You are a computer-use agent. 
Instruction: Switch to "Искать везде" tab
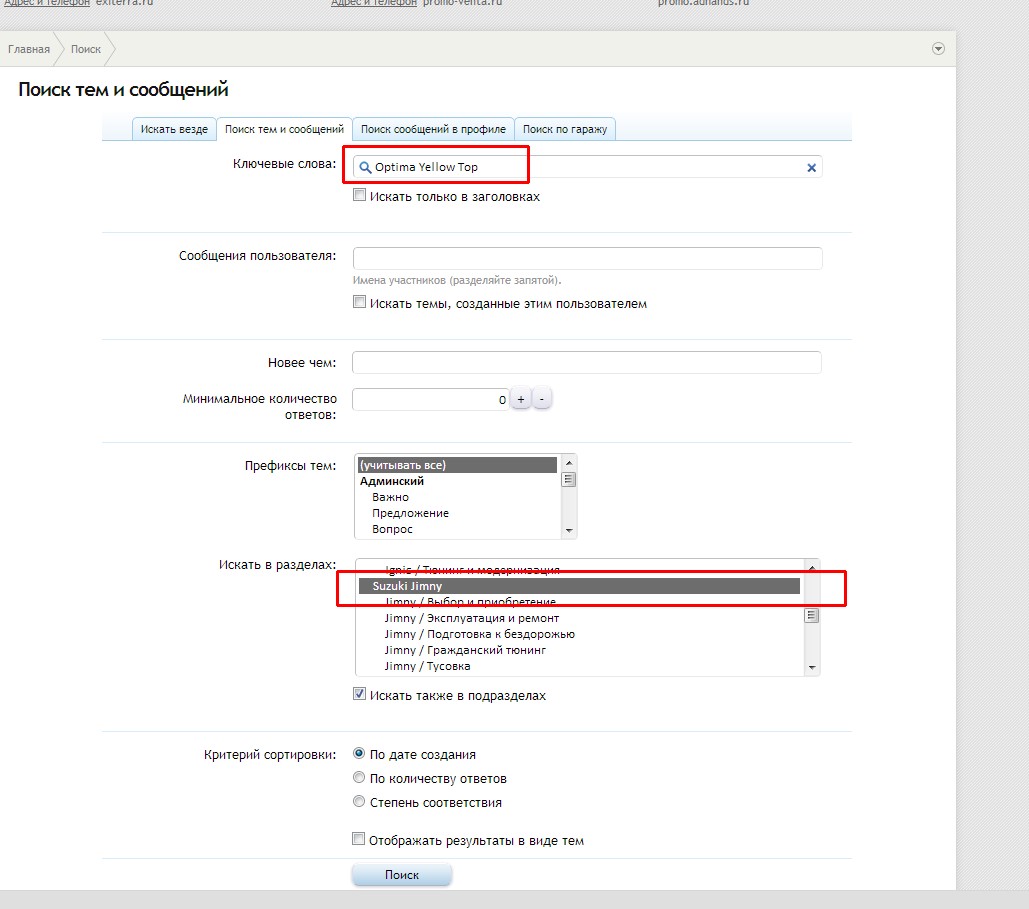point(174,129)
